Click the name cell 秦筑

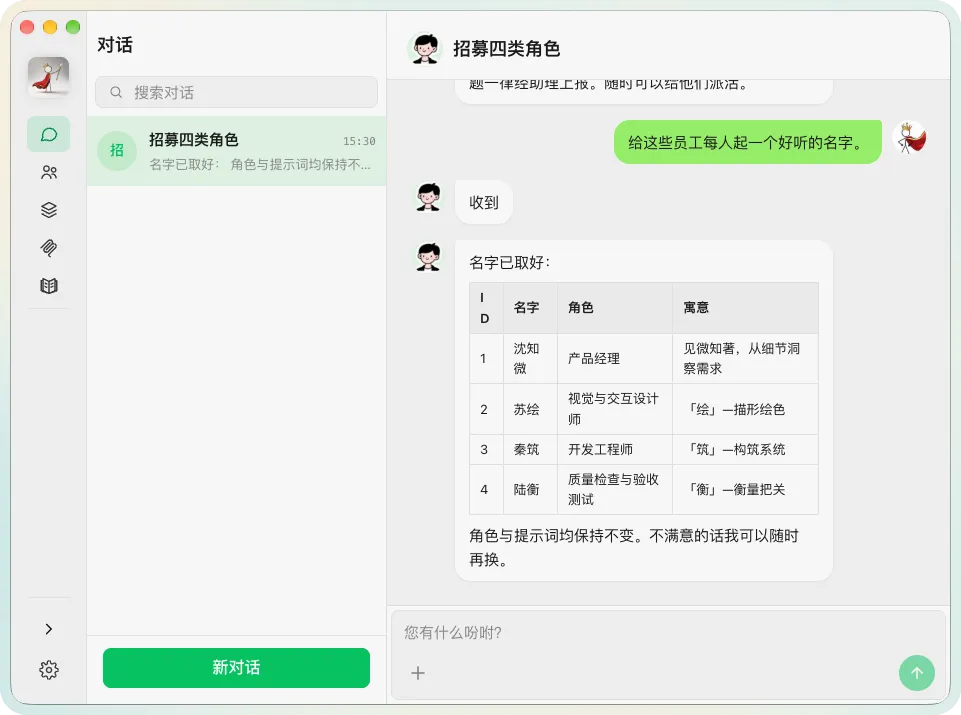tap(530, 450)
